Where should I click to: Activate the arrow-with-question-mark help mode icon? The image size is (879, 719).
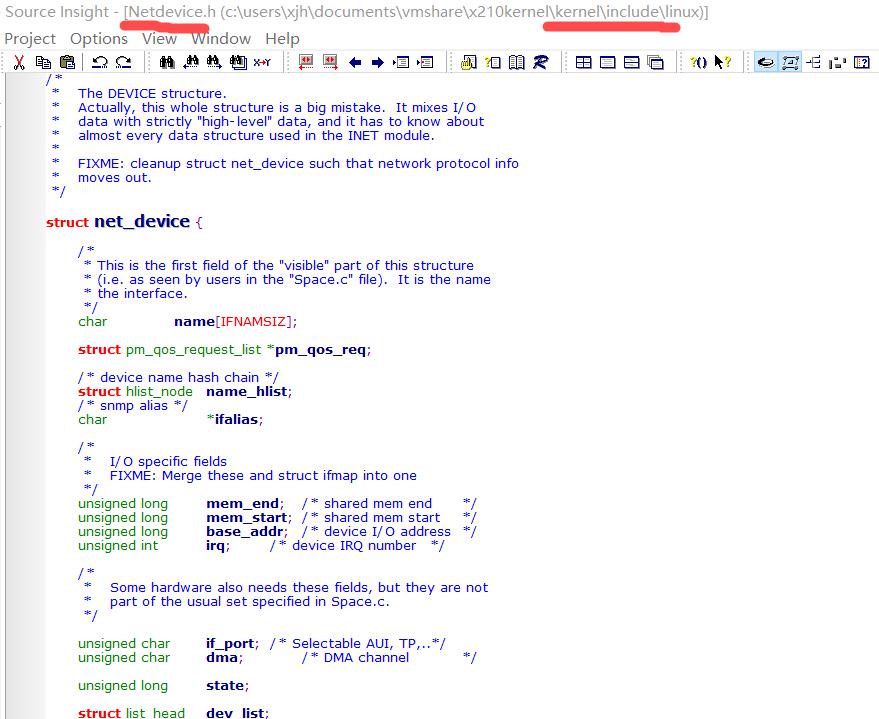point(723,62)
